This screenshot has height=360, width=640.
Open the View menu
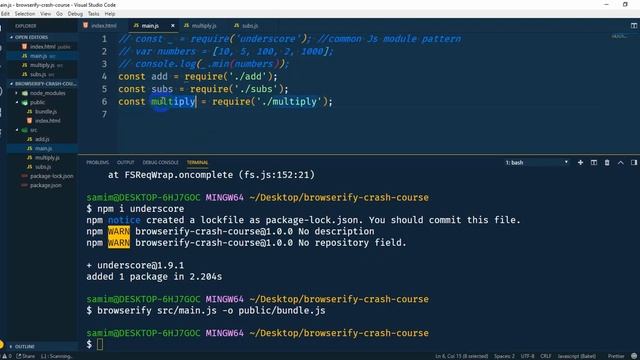coord(45,14)
